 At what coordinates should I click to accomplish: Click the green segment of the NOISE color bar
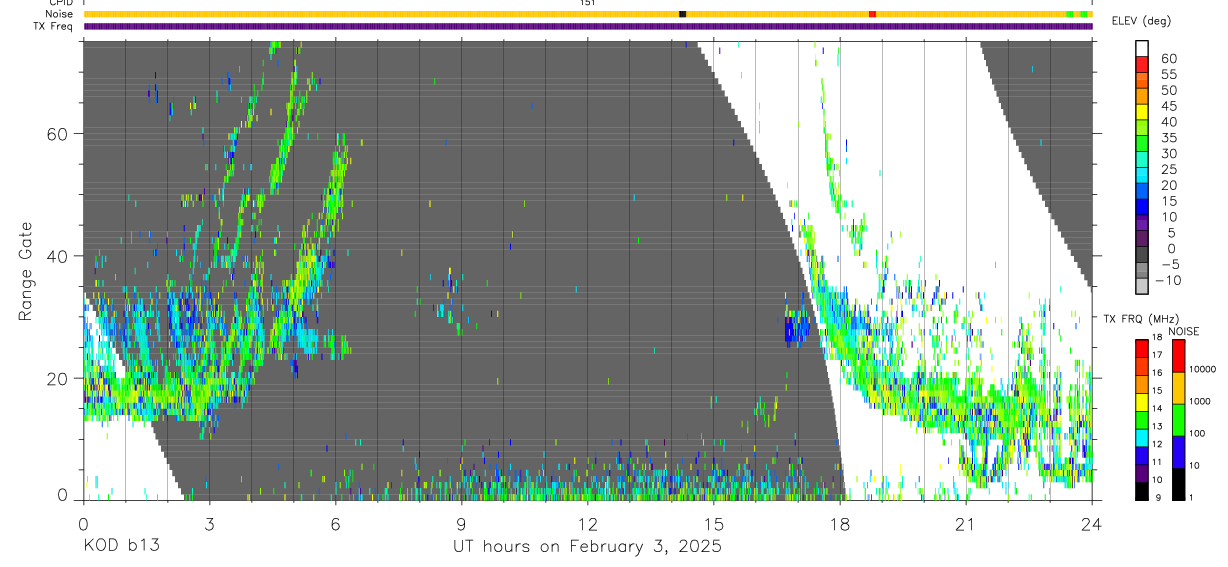coord(1178,420)
